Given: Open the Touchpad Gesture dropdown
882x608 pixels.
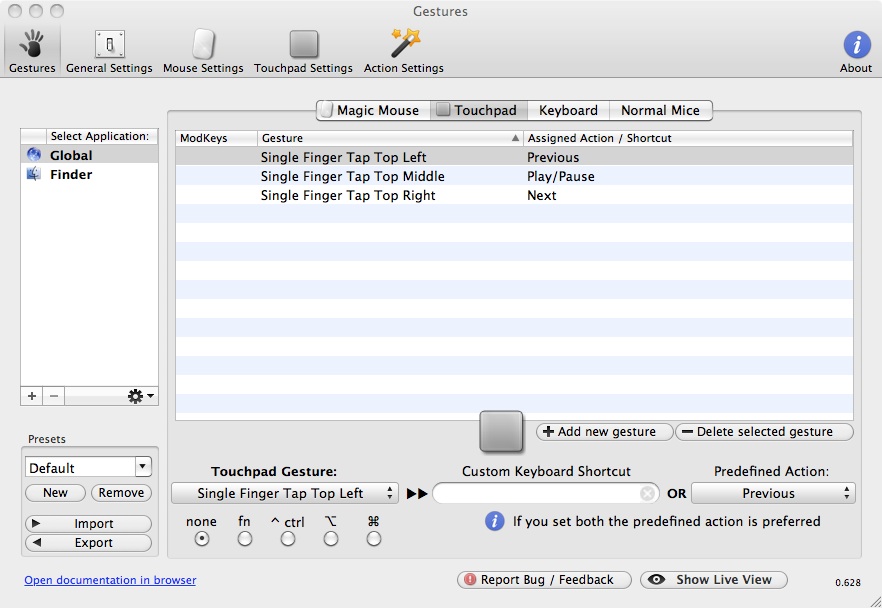Looking at the screenshot, I should click(x=285, y=493).
